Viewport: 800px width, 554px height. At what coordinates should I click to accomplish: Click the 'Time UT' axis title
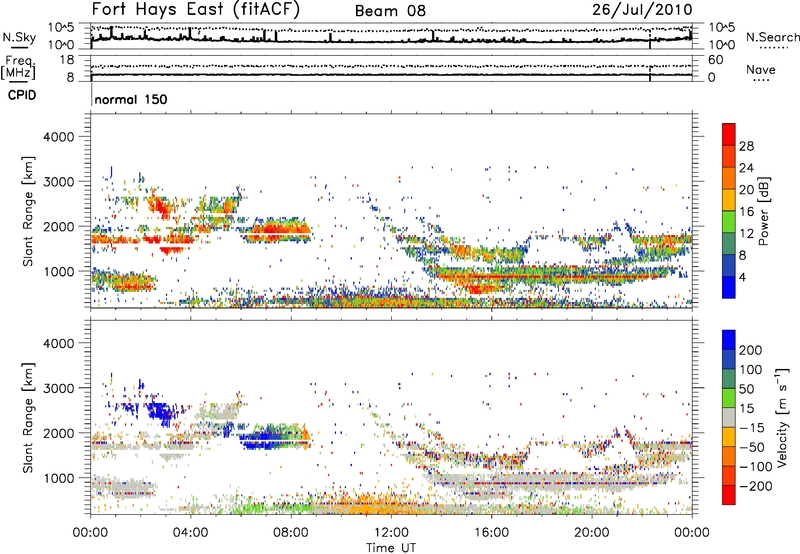[x=391, y=548]
